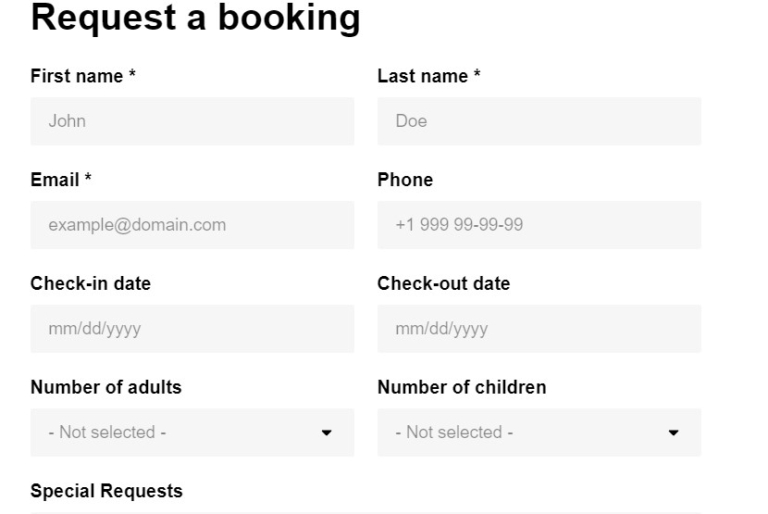This screenshot has height=514, width=768.
Task: Click the First name input field
Action: (x=192, y=121)
